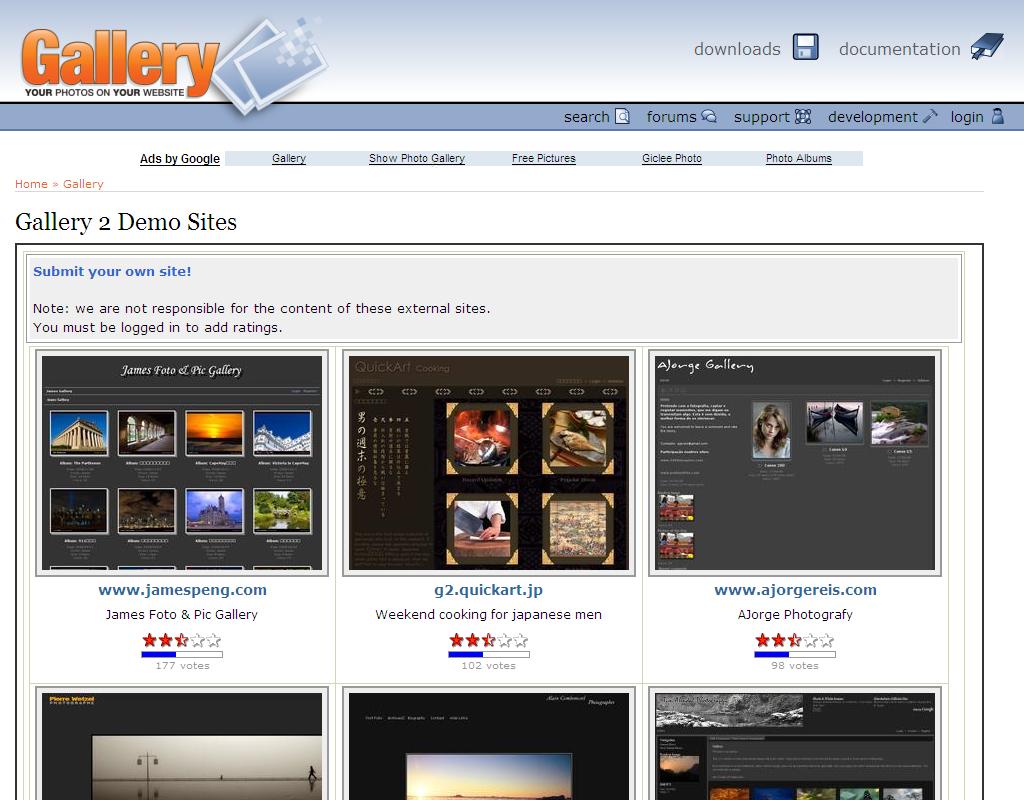Click the documentation book icon

987,47
